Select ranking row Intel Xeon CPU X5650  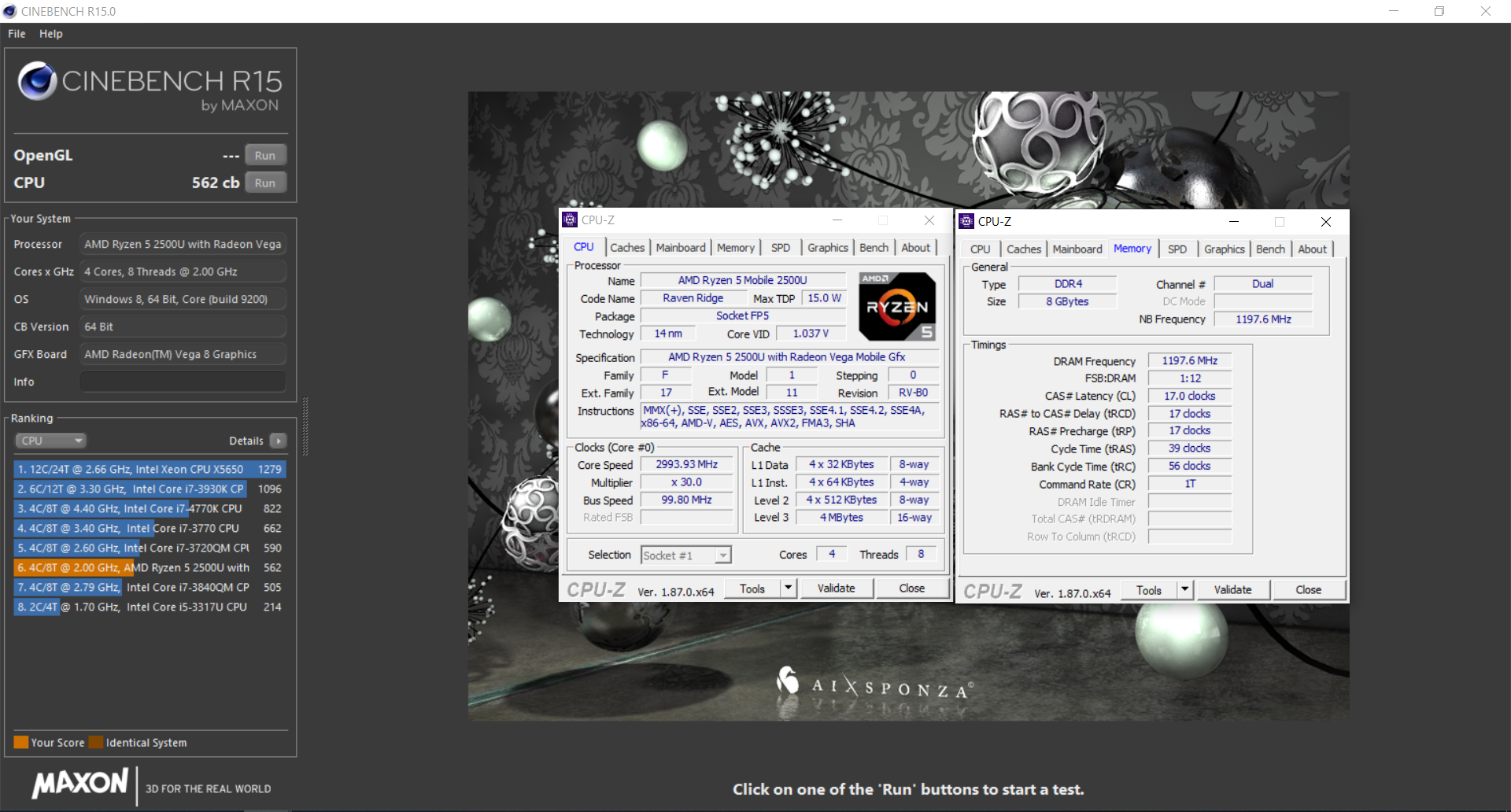[150, 469]
